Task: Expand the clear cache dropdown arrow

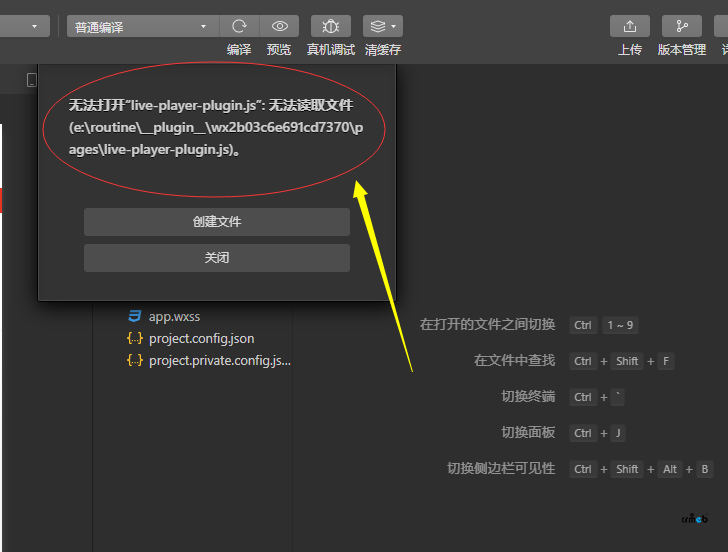Action: point(394,26)
